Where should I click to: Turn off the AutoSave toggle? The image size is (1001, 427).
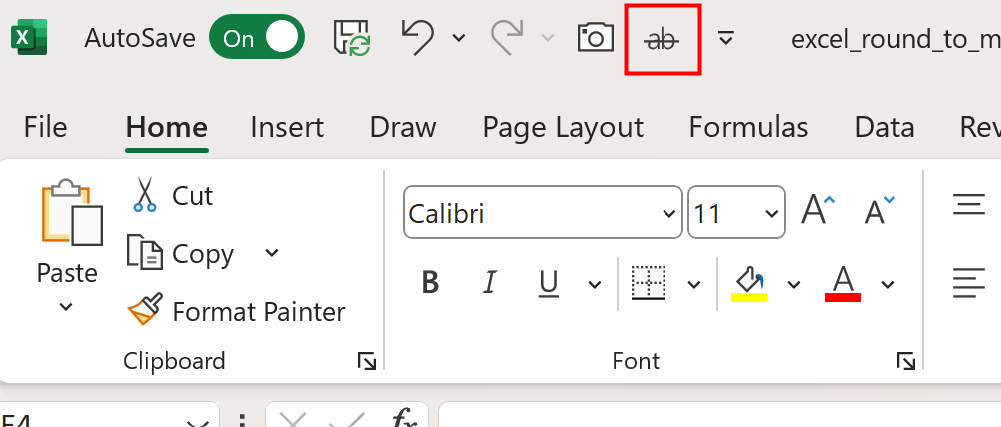(255, 38)
